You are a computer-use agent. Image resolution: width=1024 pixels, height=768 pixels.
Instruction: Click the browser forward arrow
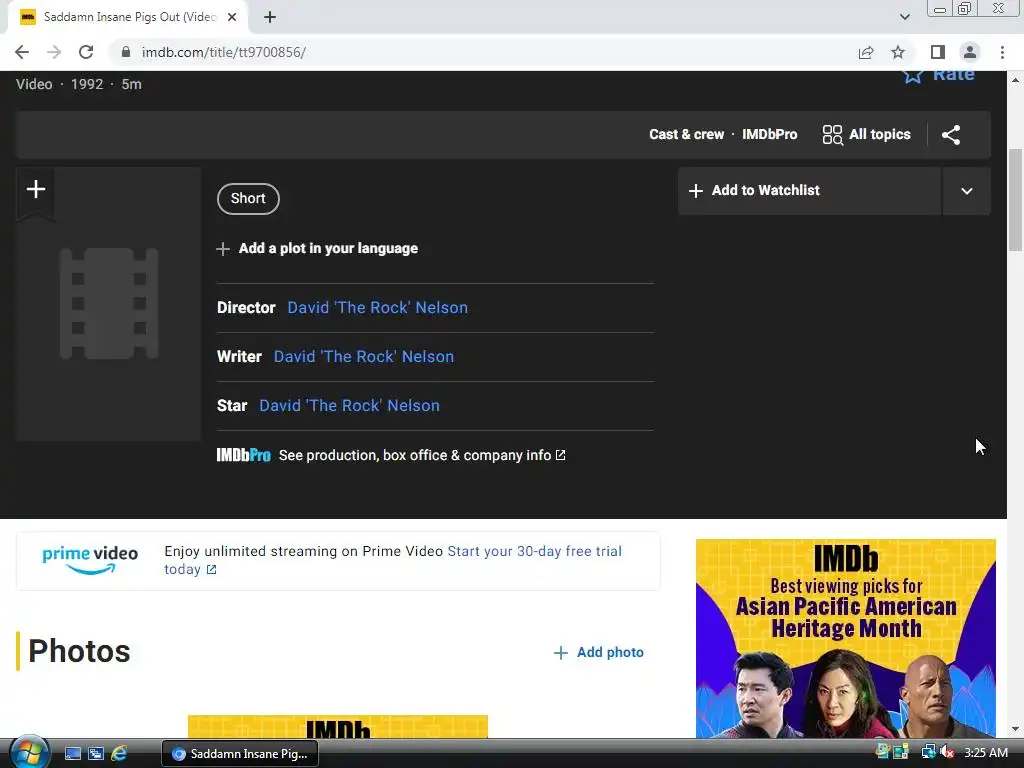coord(54,52)
